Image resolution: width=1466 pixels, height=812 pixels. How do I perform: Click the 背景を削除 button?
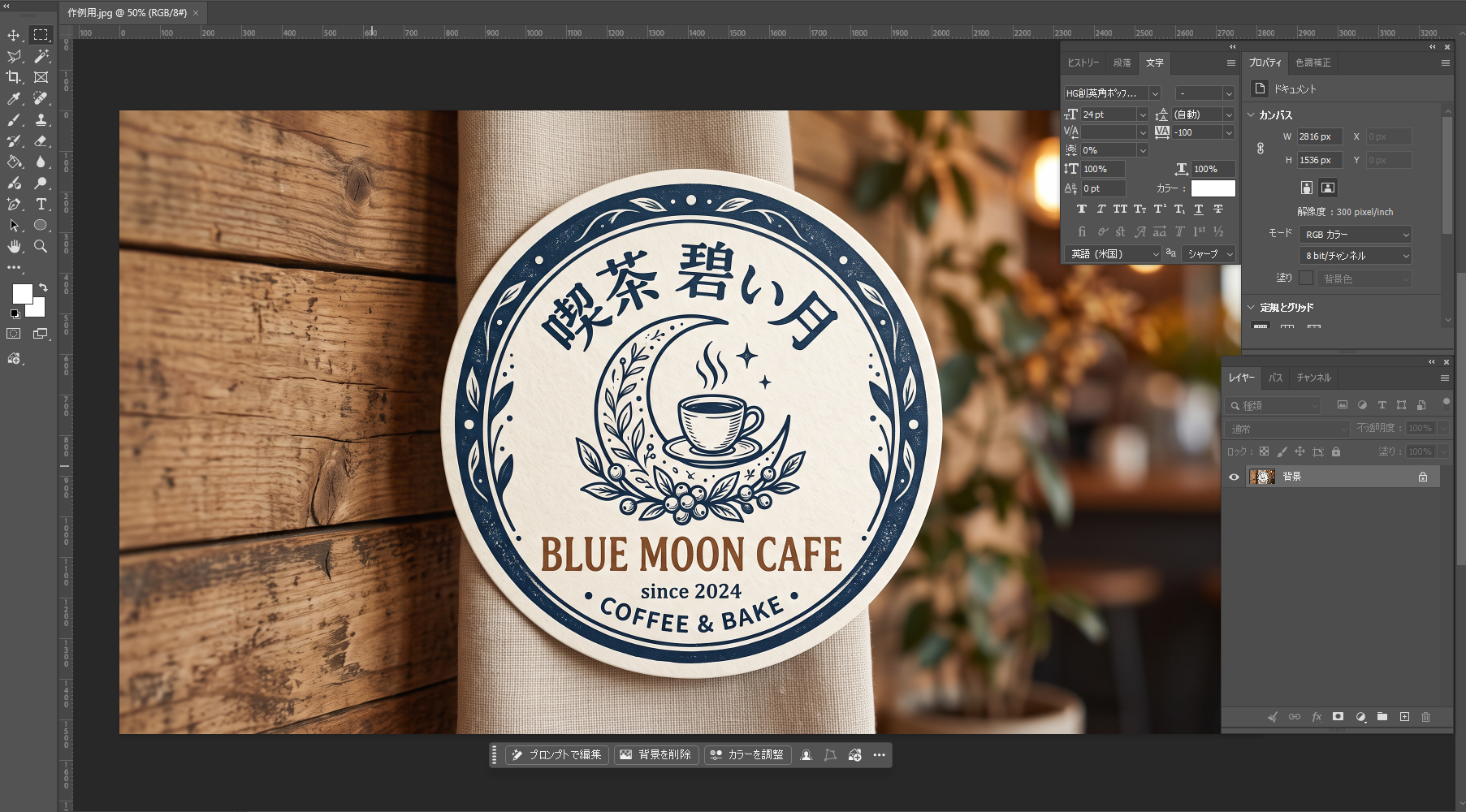click(x=656, y=755)
